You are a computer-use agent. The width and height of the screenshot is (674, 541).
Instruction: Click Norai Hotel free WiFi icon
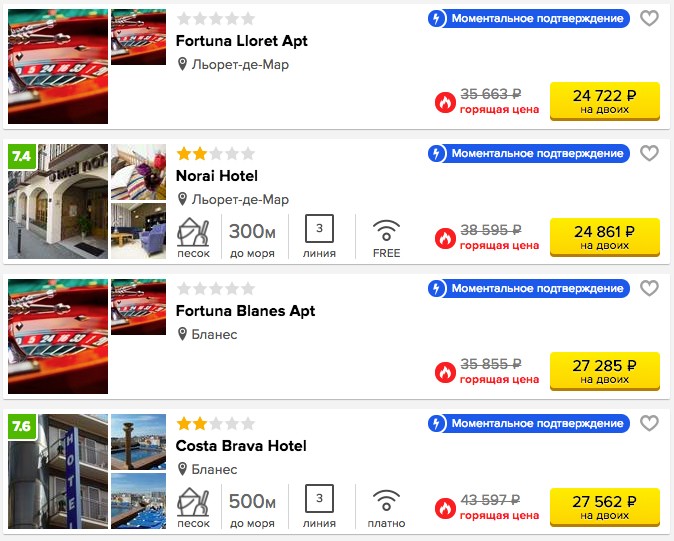click(x=386, y=230)
